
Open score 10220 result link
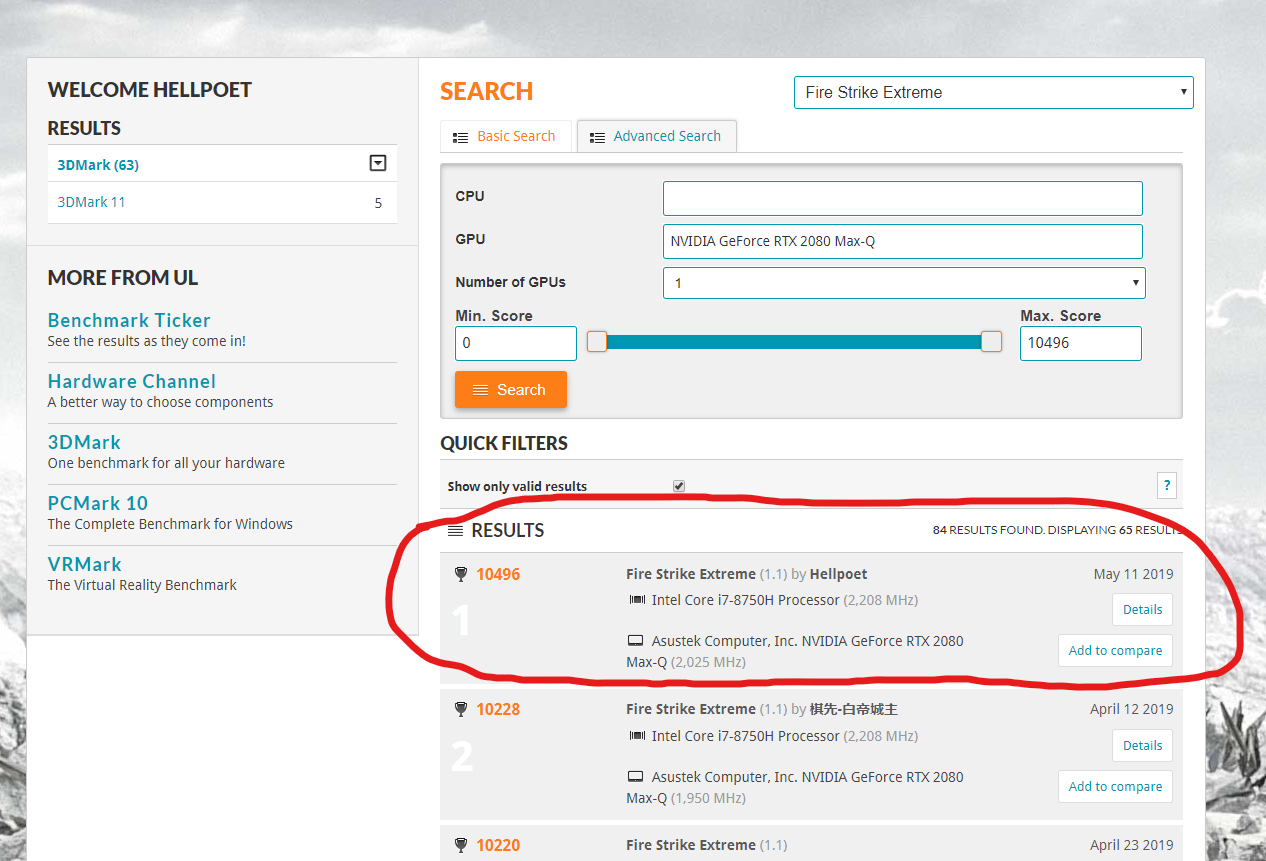click(498, 845)
